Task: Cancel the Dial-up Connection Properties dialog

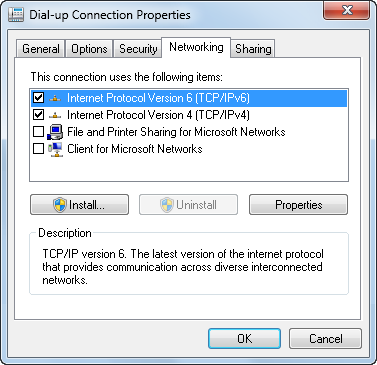Action: coord(325,339)
